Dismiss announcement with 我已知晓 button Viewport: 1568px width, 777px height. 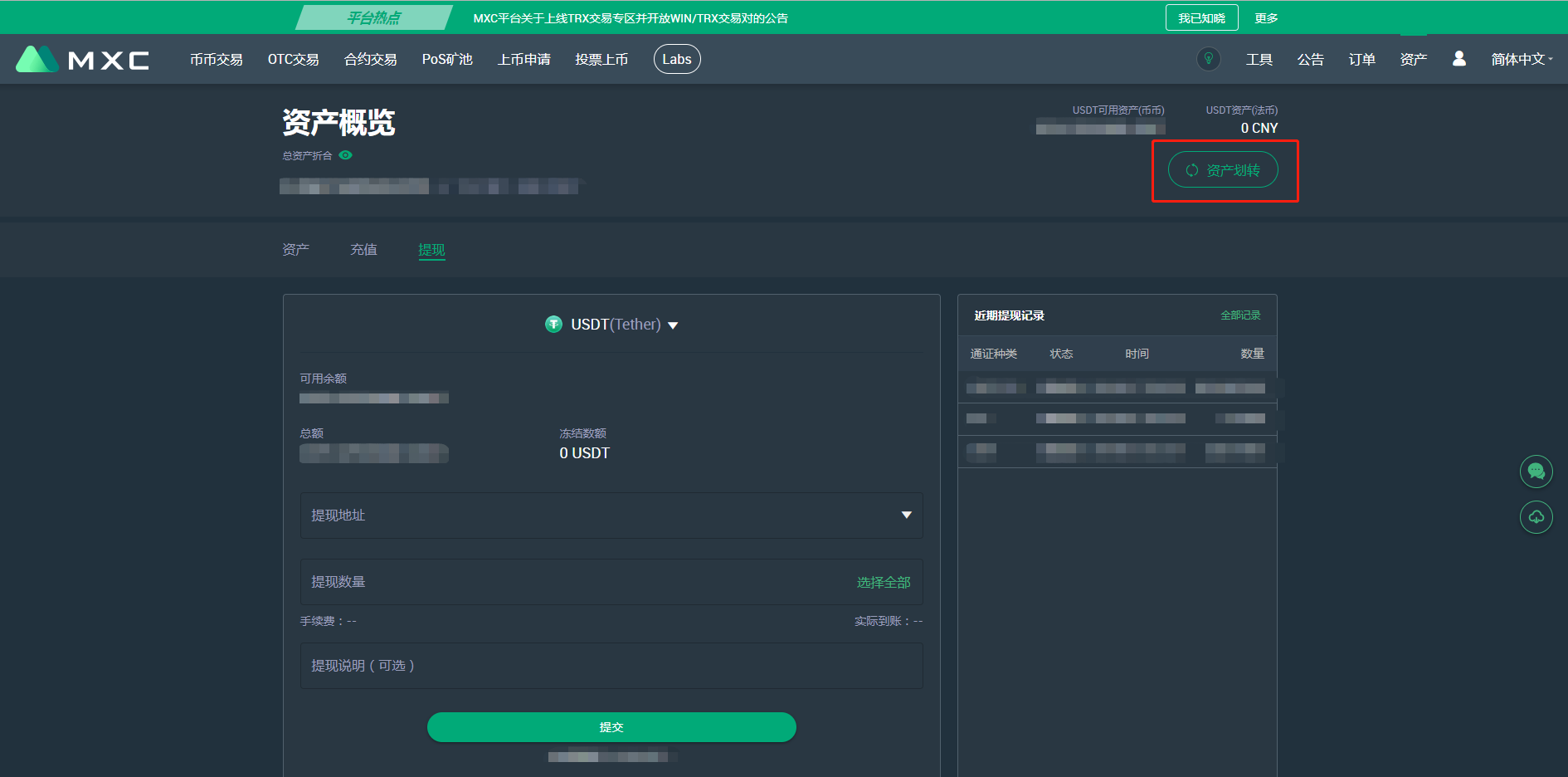coord(1200,18)
